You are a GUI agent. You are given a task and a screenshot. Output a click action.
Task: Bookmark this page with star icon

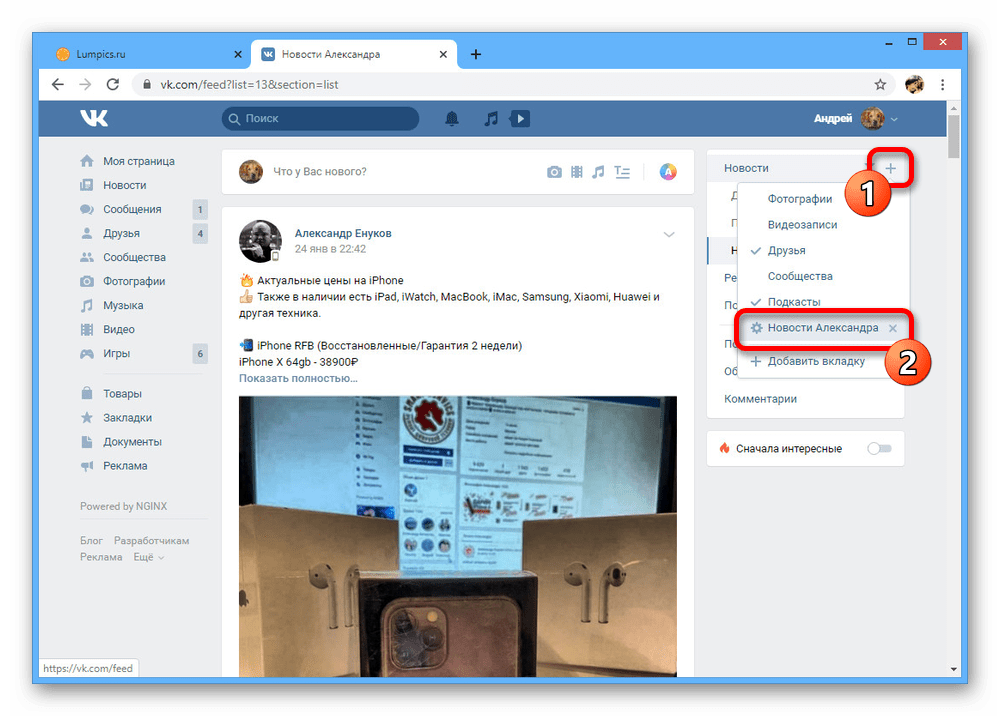coord(880,85)
